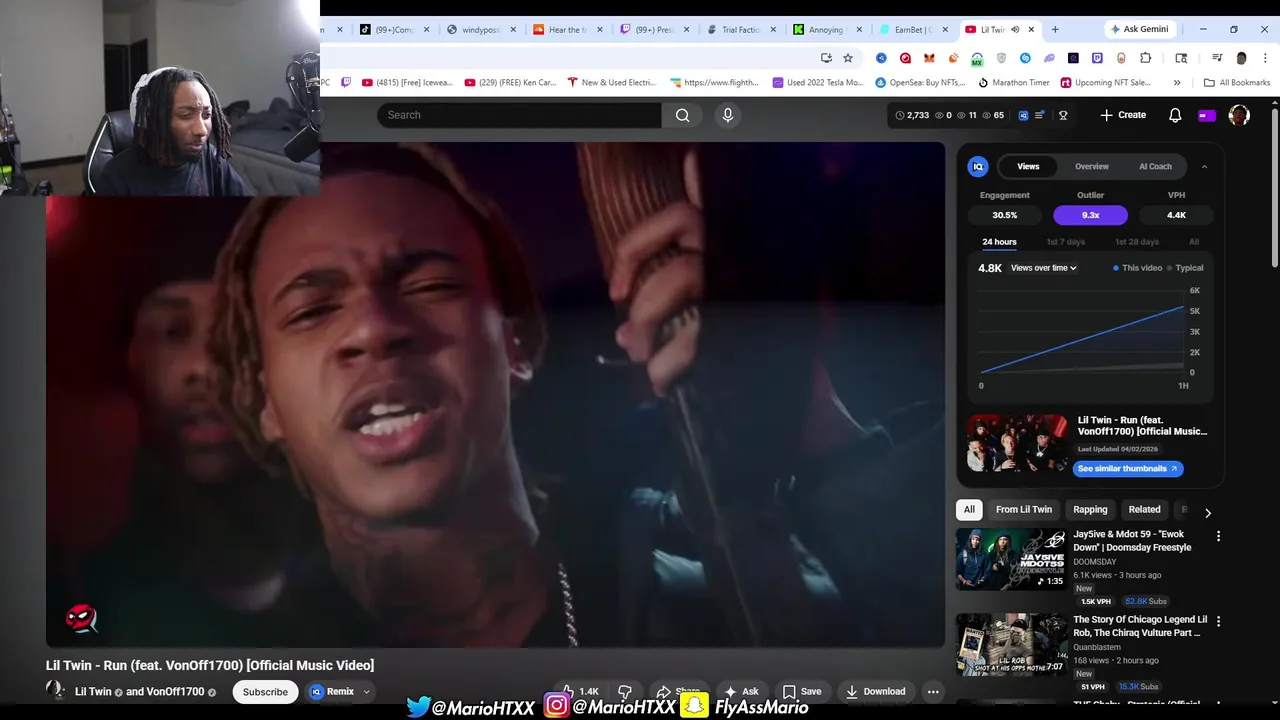Subscribe to Lil Twin channel
Image resolution: width=1280 pixels, height=720 pixels.
[x=265, y=692]
